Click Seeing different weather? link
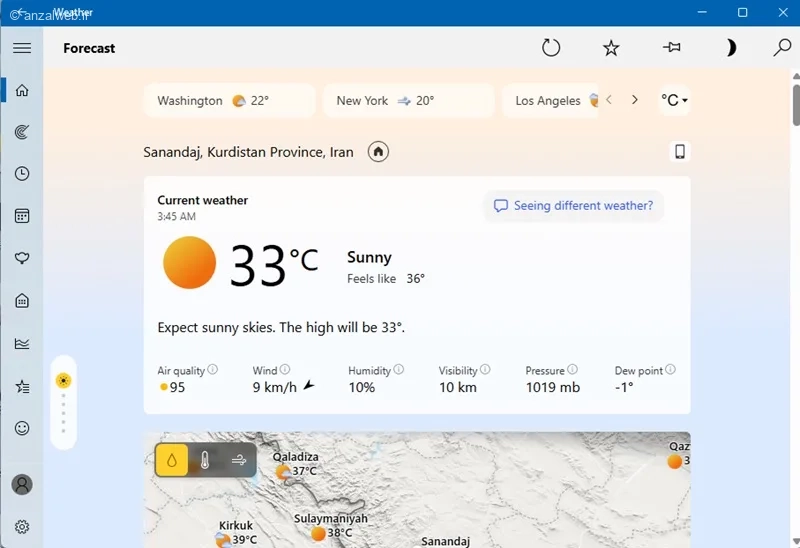This screenshot has height=548, width=800. coord(573,206)
